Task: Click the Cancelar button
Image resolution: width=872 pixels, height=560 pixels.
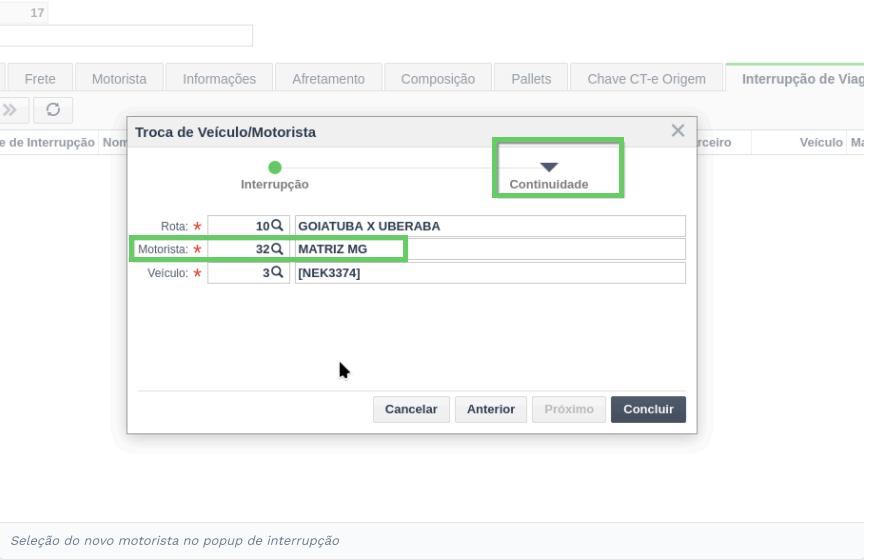Action: tap(411, 409)
